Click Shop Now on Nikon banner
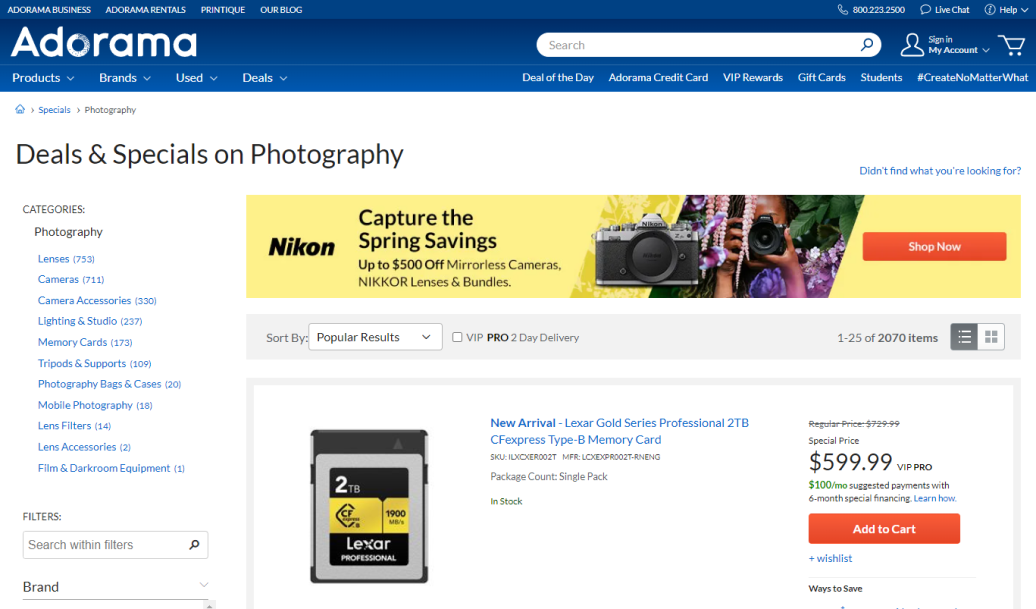The image size is (1036, 609). pyautogui.click(x=933, y=247)
